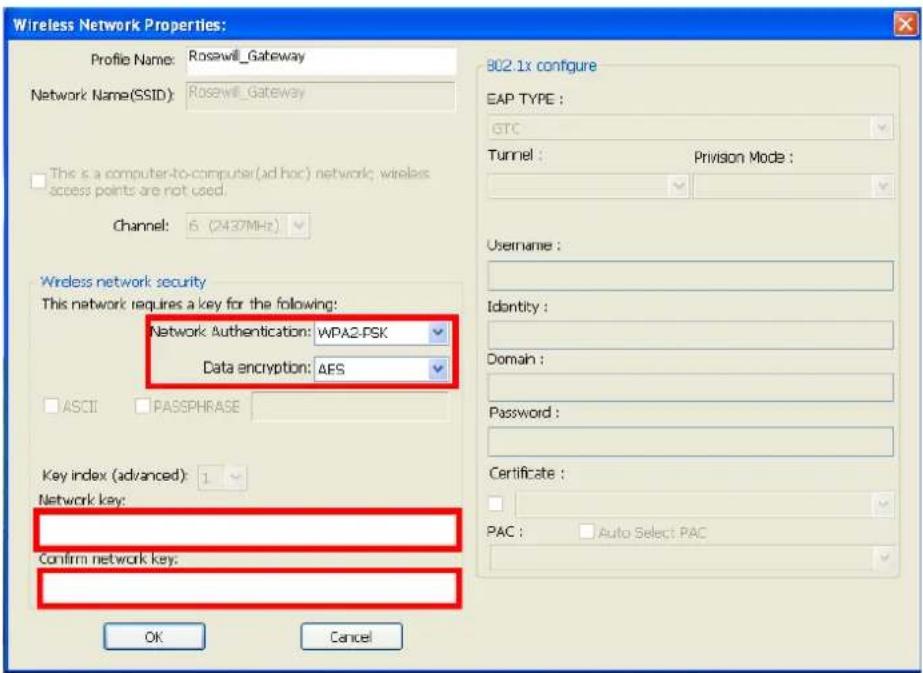The width and height of the screenshot is (923, 673).
Task: Click the Identity input field
Action: (690, 336)
